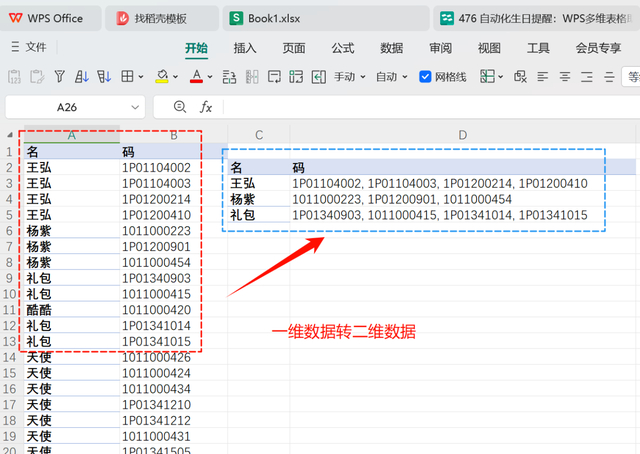Click the select-all corner triangle
This screenshot has width=640, height=454.
10,135
